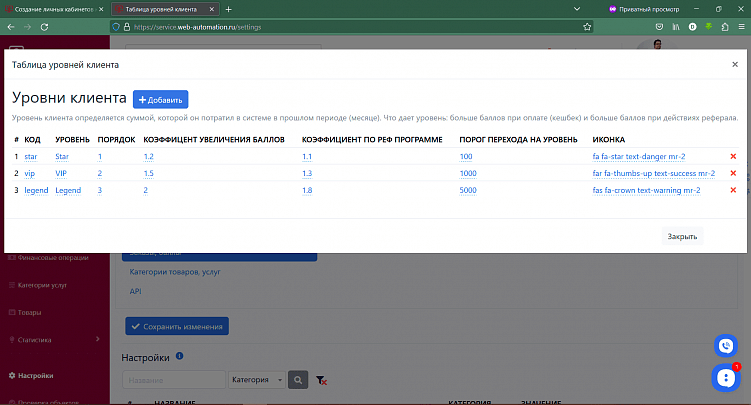
Task: Edit the level threshold 100
Action: pos(466,157)
